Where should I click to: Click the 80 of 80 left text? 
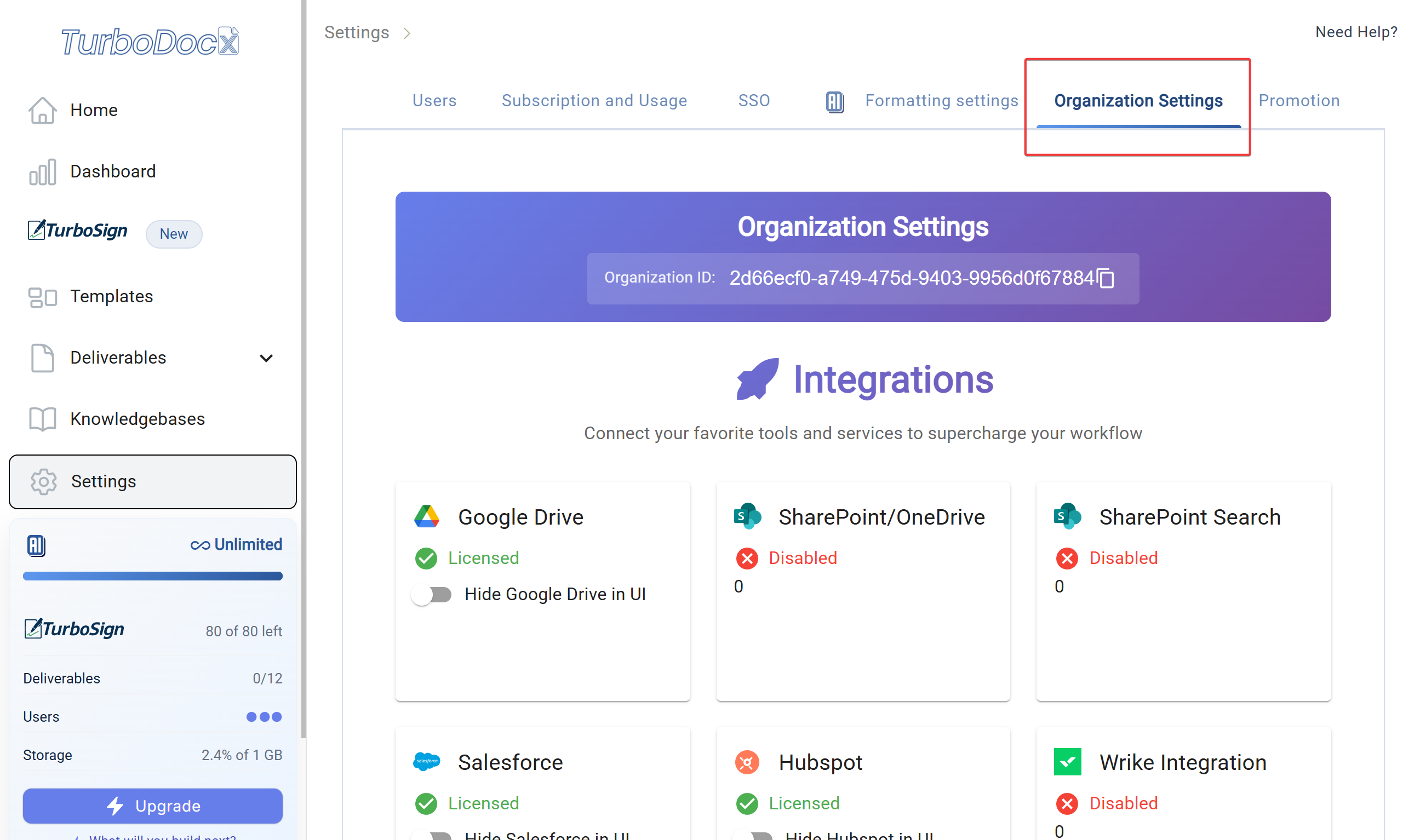point(244,631)
